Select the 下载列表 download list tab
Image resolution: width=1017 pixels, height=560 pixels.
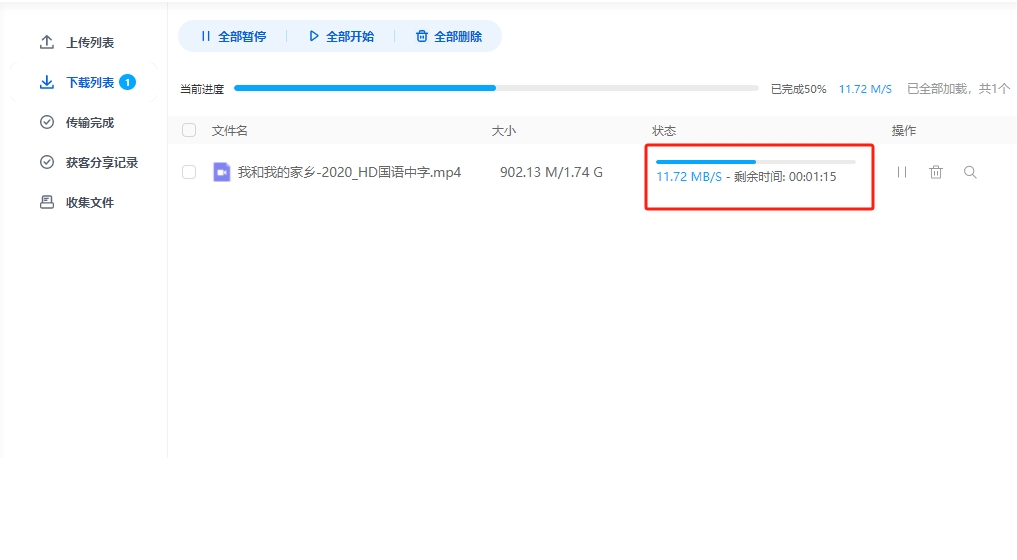click(x=83, y=82)
